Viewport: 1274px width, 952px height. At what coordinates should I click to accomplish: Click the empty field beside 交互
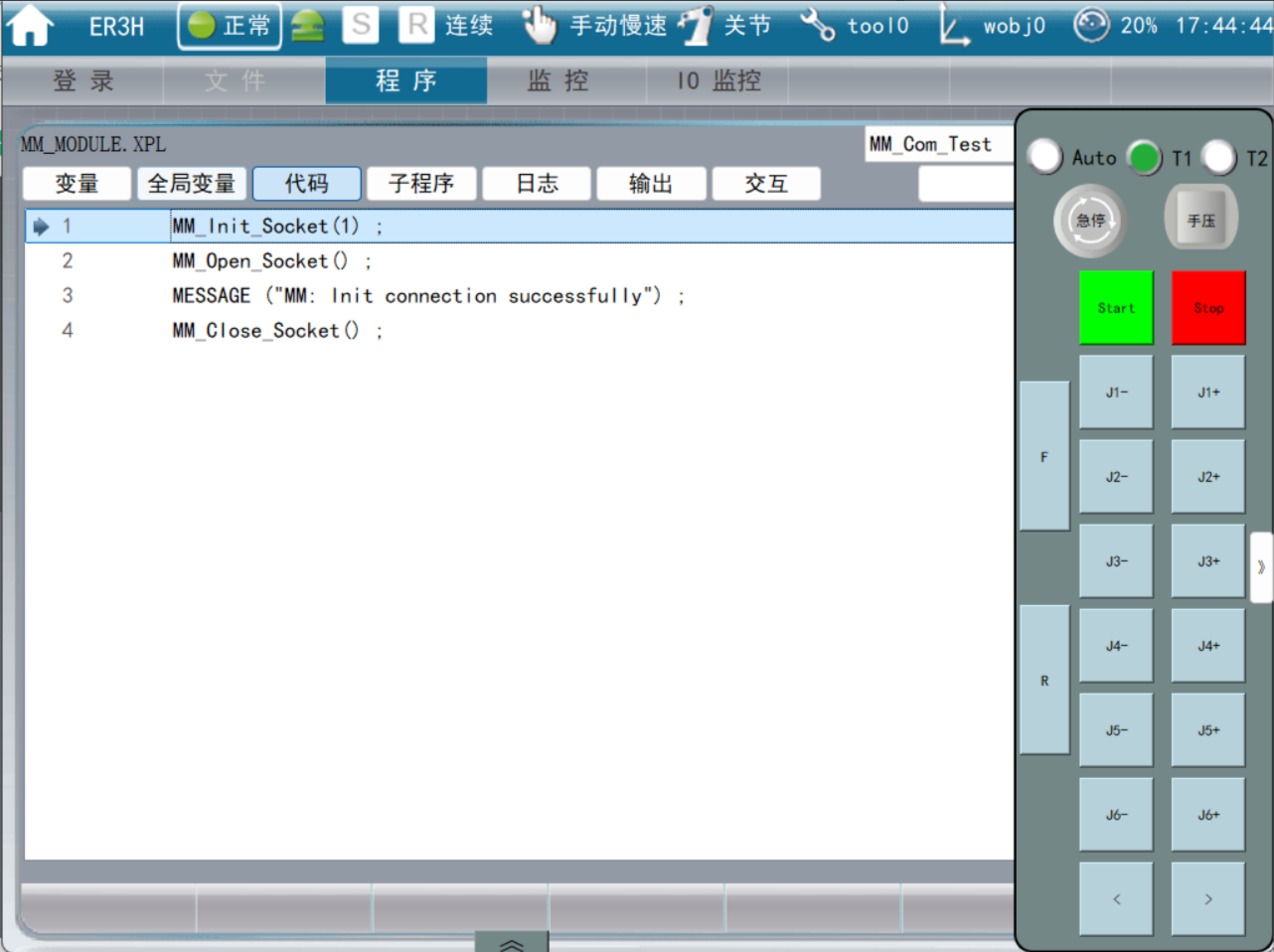tap(966, 184)
